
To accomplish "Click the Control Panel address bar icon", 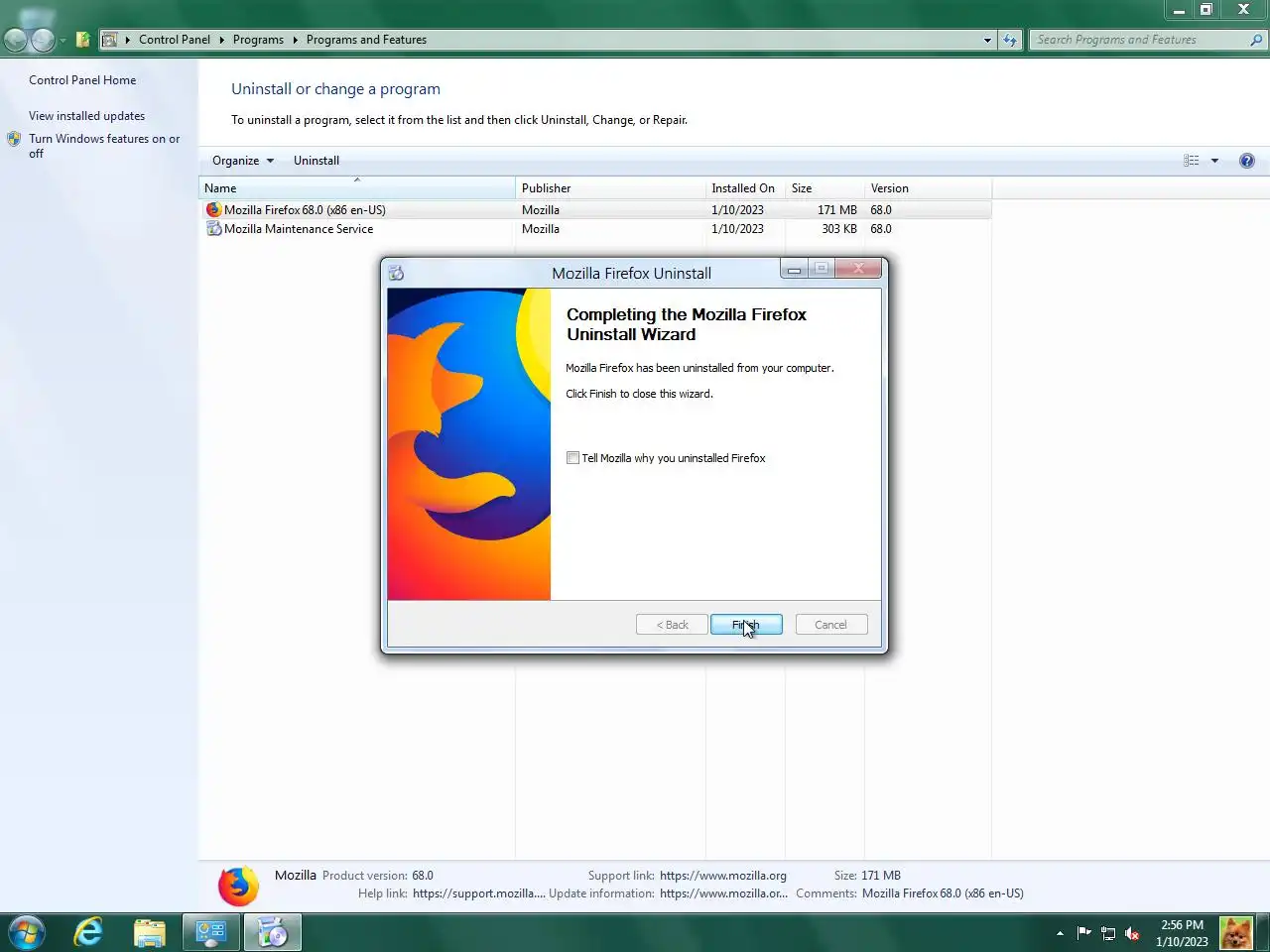I will click(110, 40).
